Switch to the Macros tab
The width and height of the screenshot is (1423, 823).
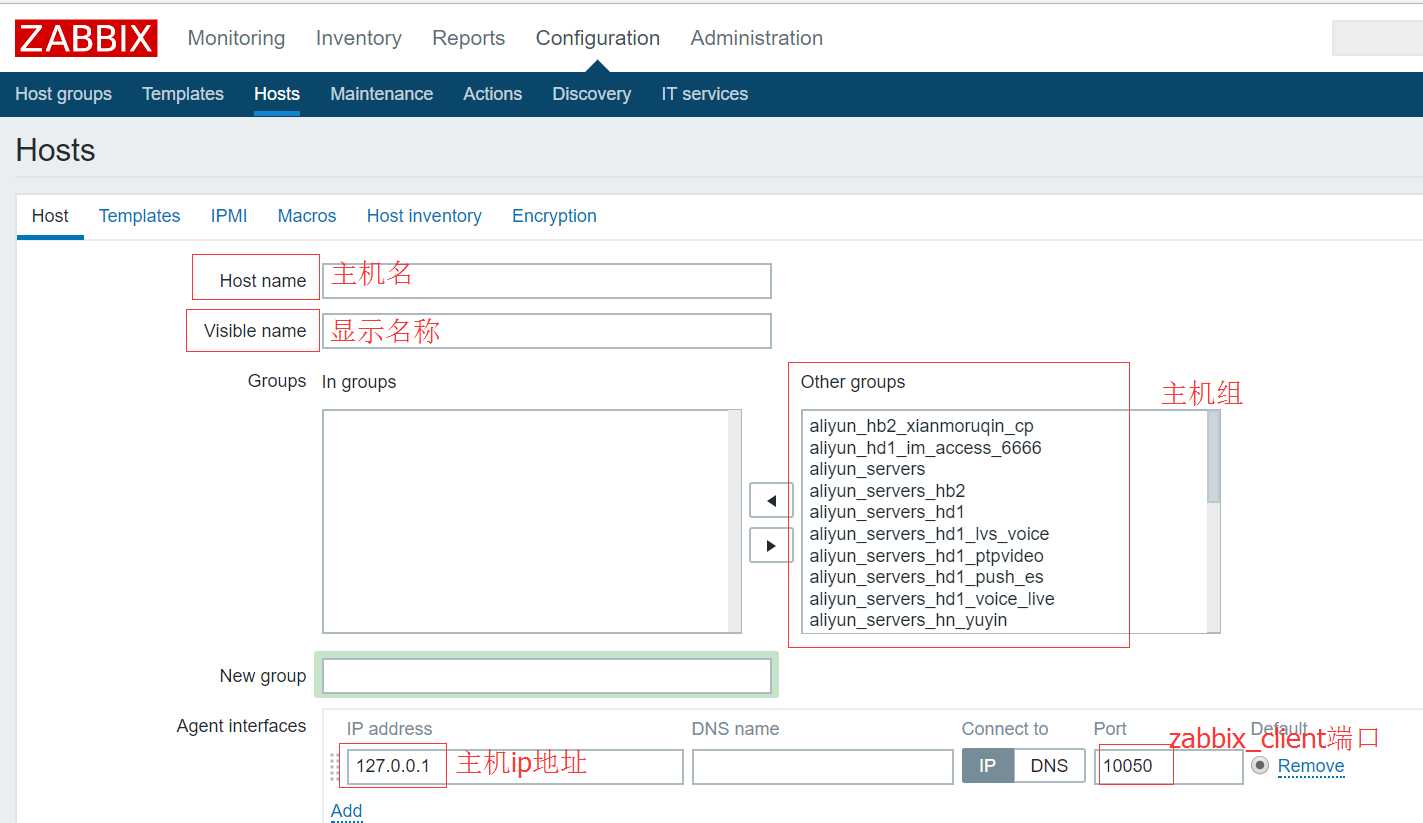pos(307,216)
